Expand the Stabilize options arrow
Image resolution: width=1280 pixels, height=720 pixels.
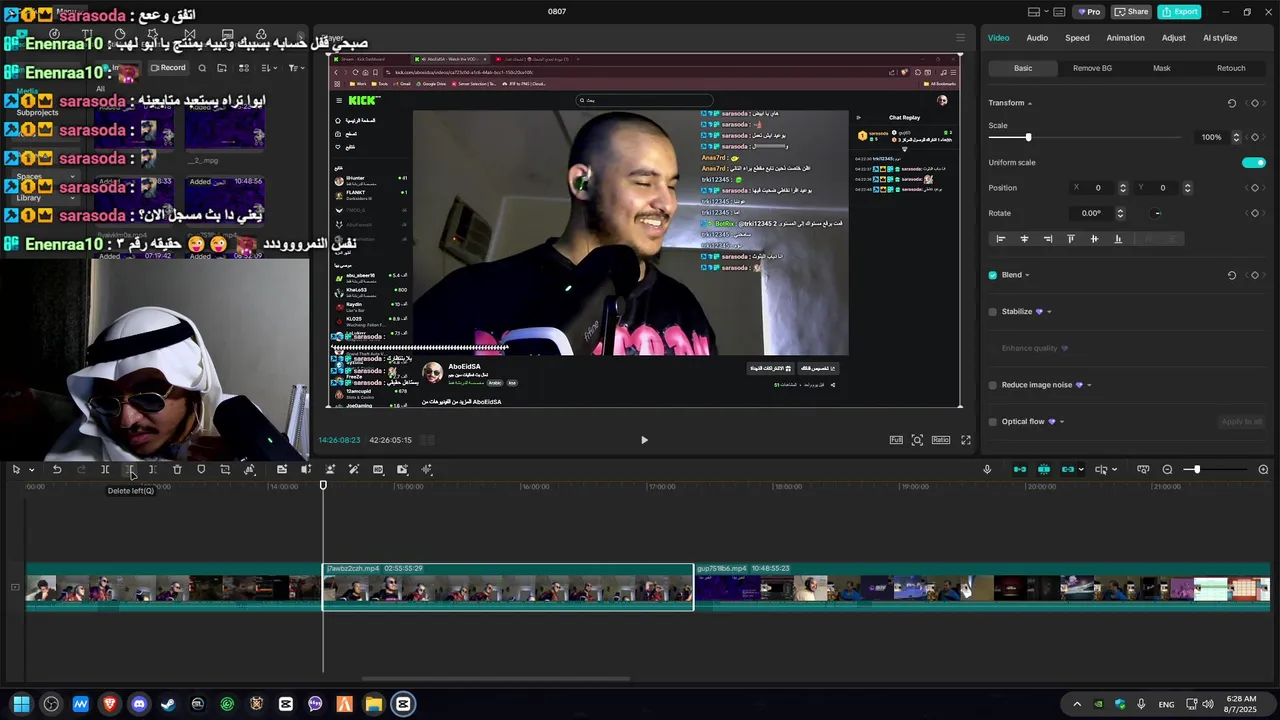tap(1049, 312)
